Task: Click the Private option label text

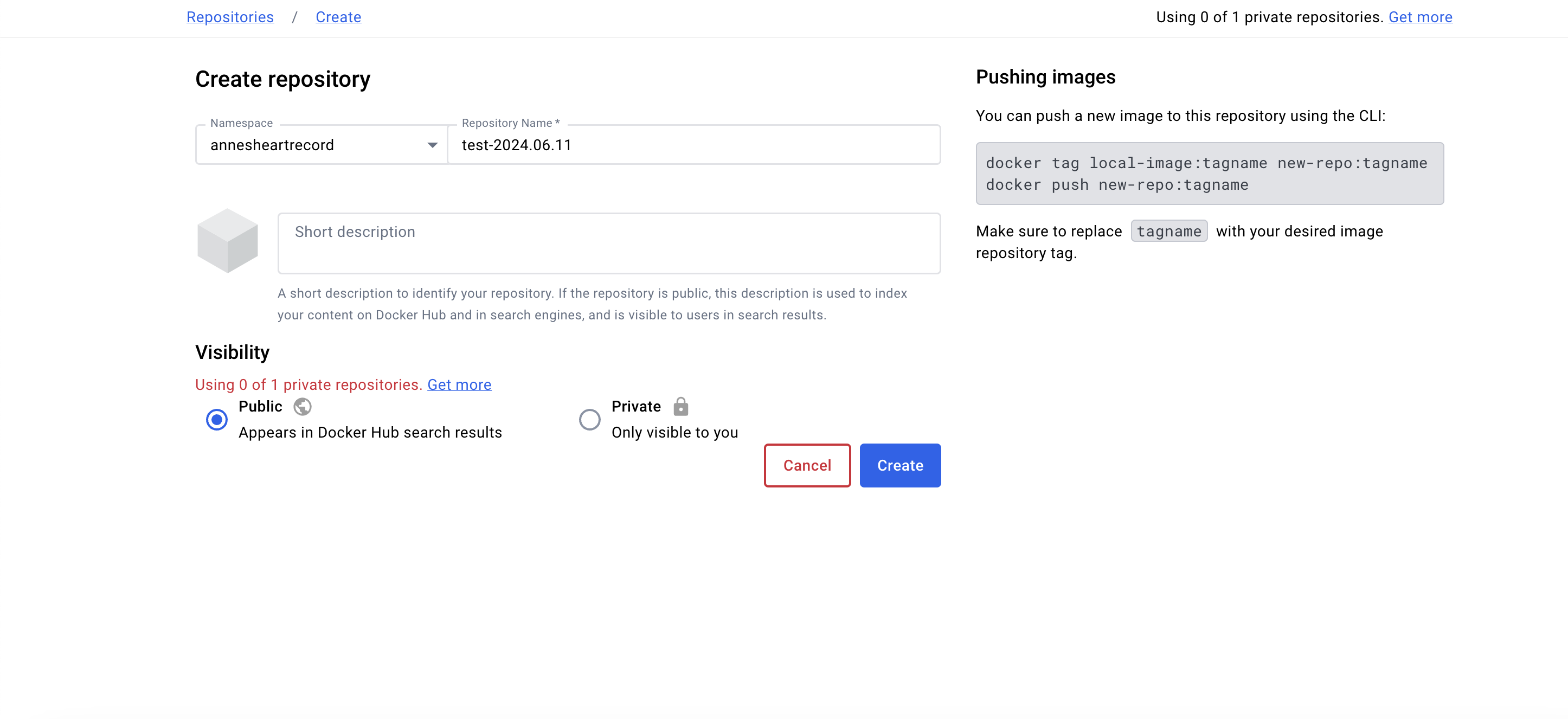Action: pyautogui.click(x=635, y=406)
